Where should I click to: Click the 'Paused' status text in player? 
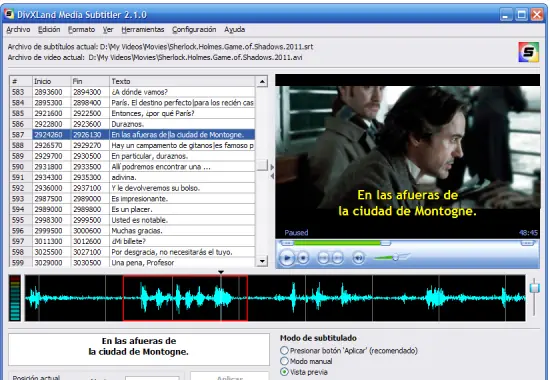coord(296,233)
